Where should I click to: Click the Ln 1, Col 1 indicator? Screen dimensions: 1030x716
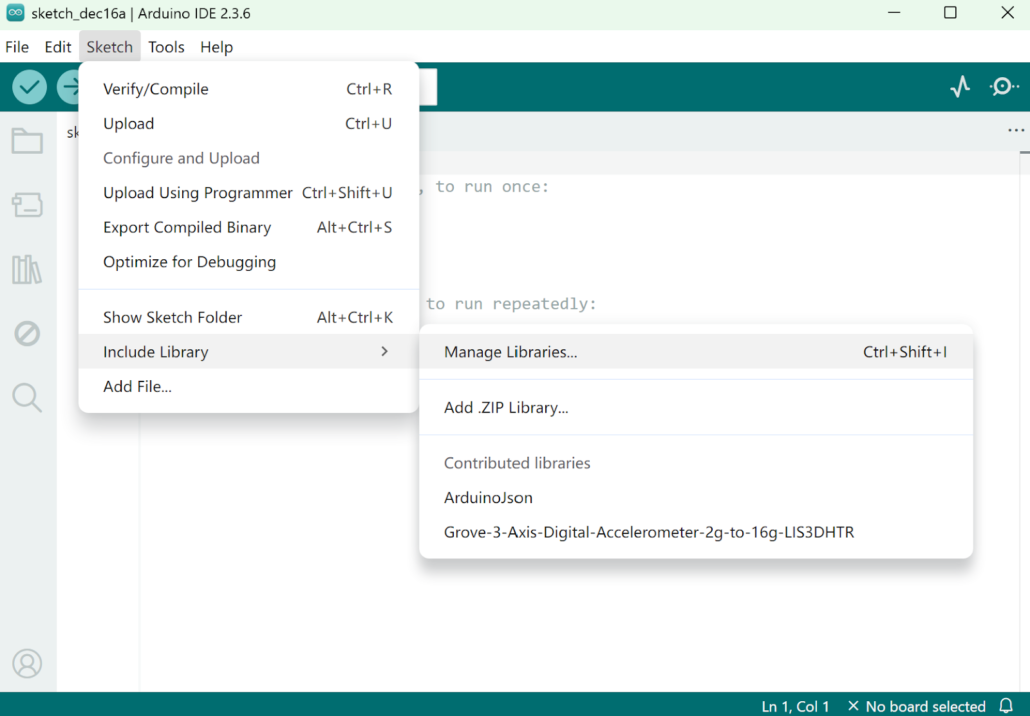(795, 705)
